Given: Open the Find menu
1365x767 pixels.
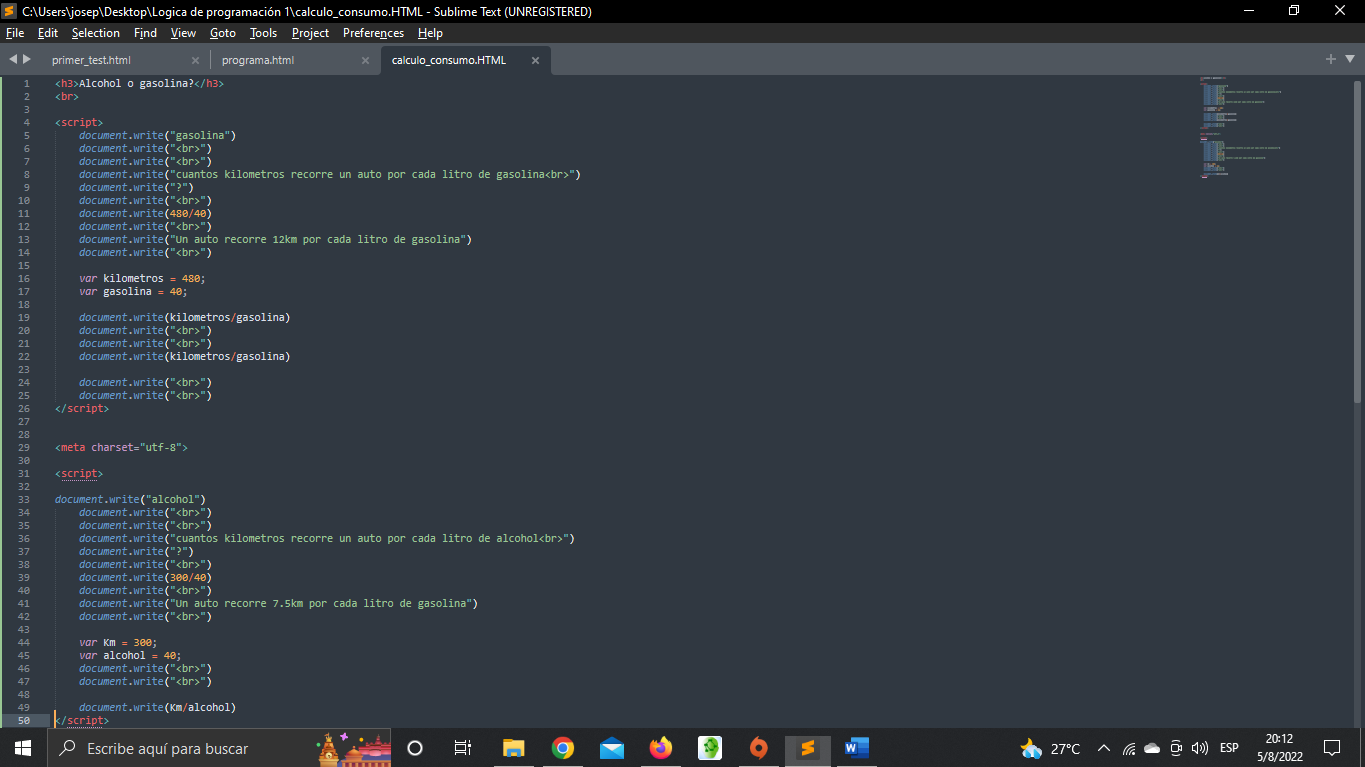Looking at the screenshot, I should (146, 33).
